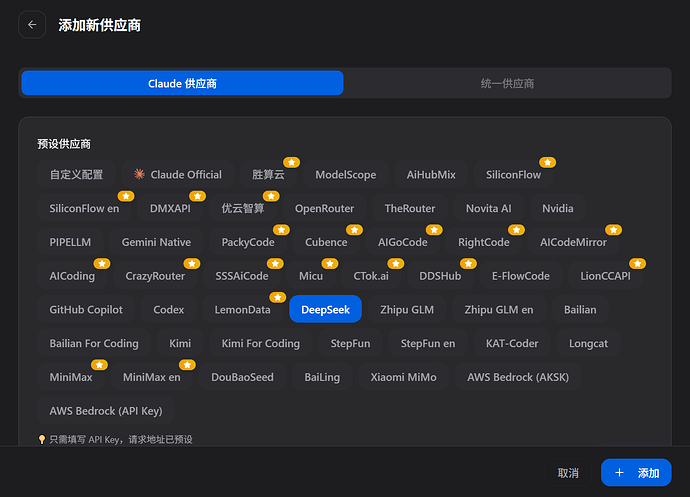Select RightCode provider
Screen dimensions: 690x497
(x=484, y=242)
